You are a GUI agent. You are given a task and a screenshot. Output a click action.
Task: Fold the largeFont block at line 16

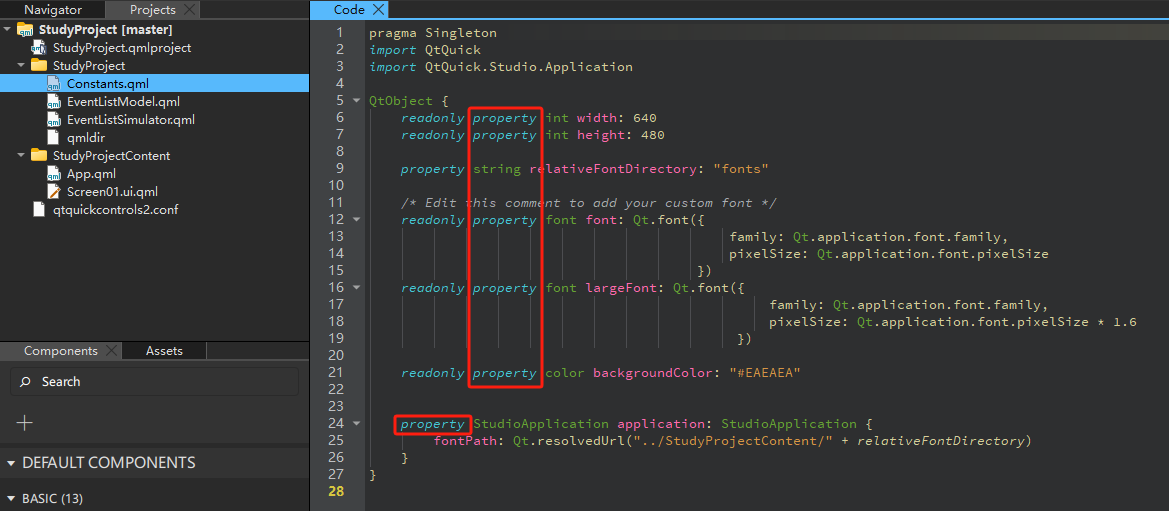[356, 288]
